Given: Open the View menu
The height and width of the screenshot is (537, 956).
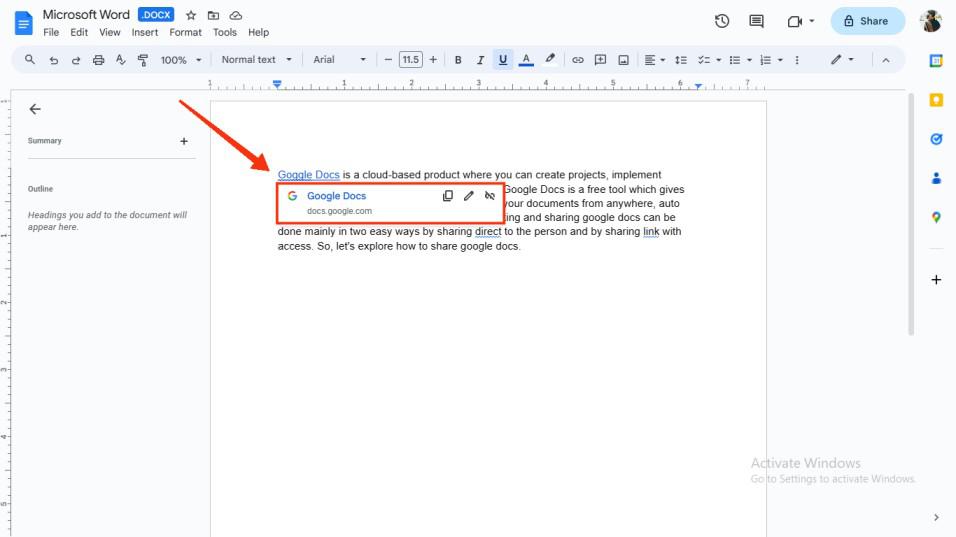Looking at the screenshot, I should click(110, 32).
